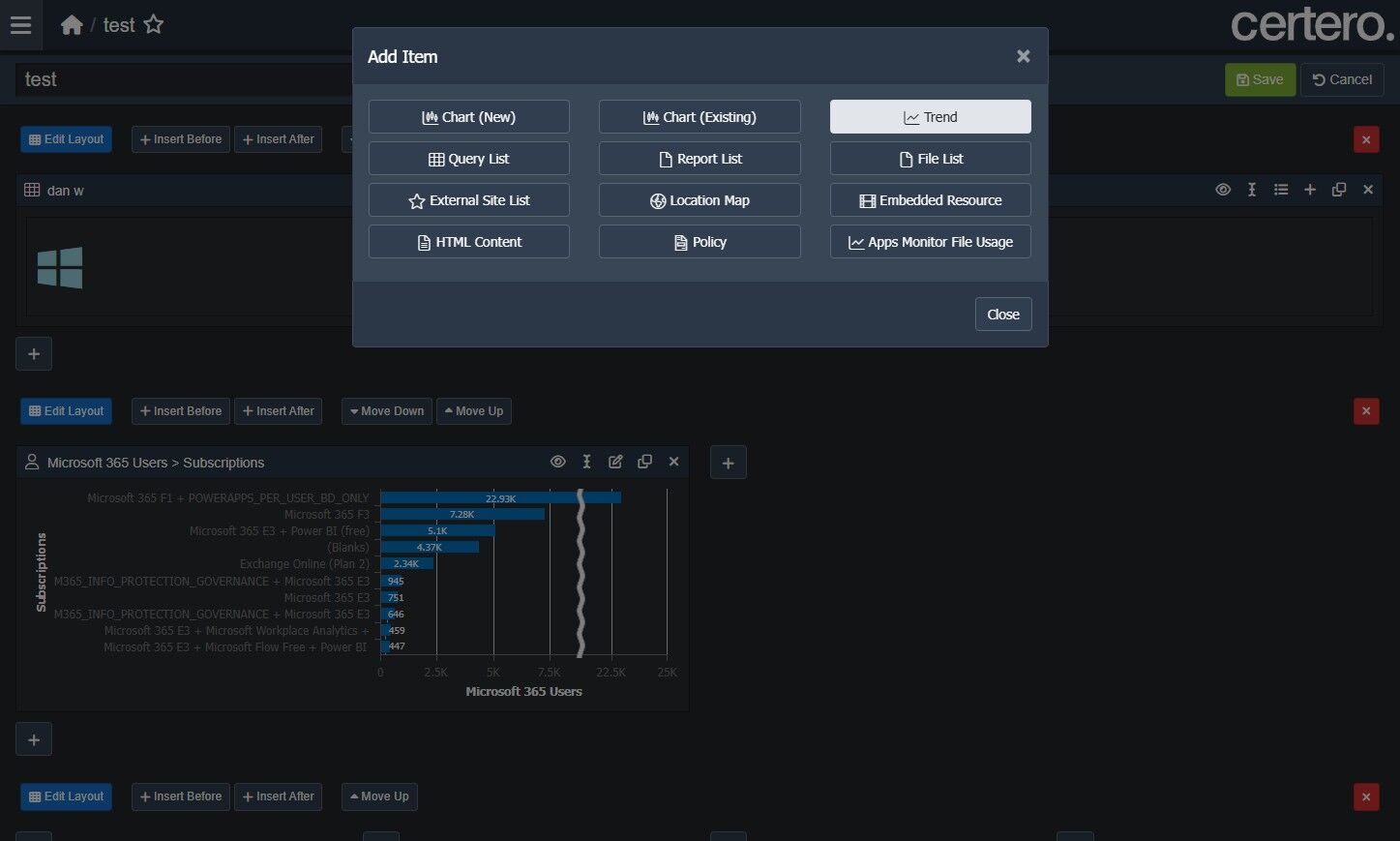Focus the dashboard name field containing test
The image size is (1400, 841).
click(x=184, y=79)
